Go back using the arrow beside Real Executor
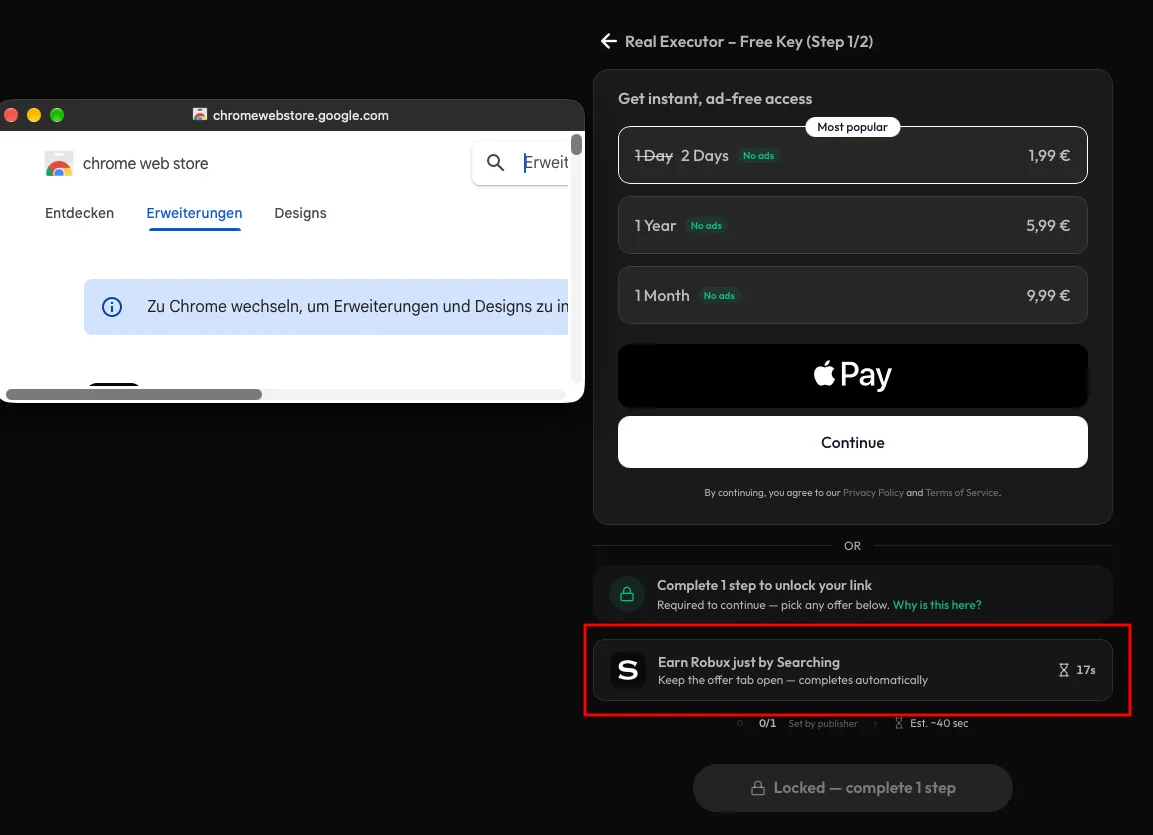The width and height of the screenshot is (1153, 835). [608, 41]
